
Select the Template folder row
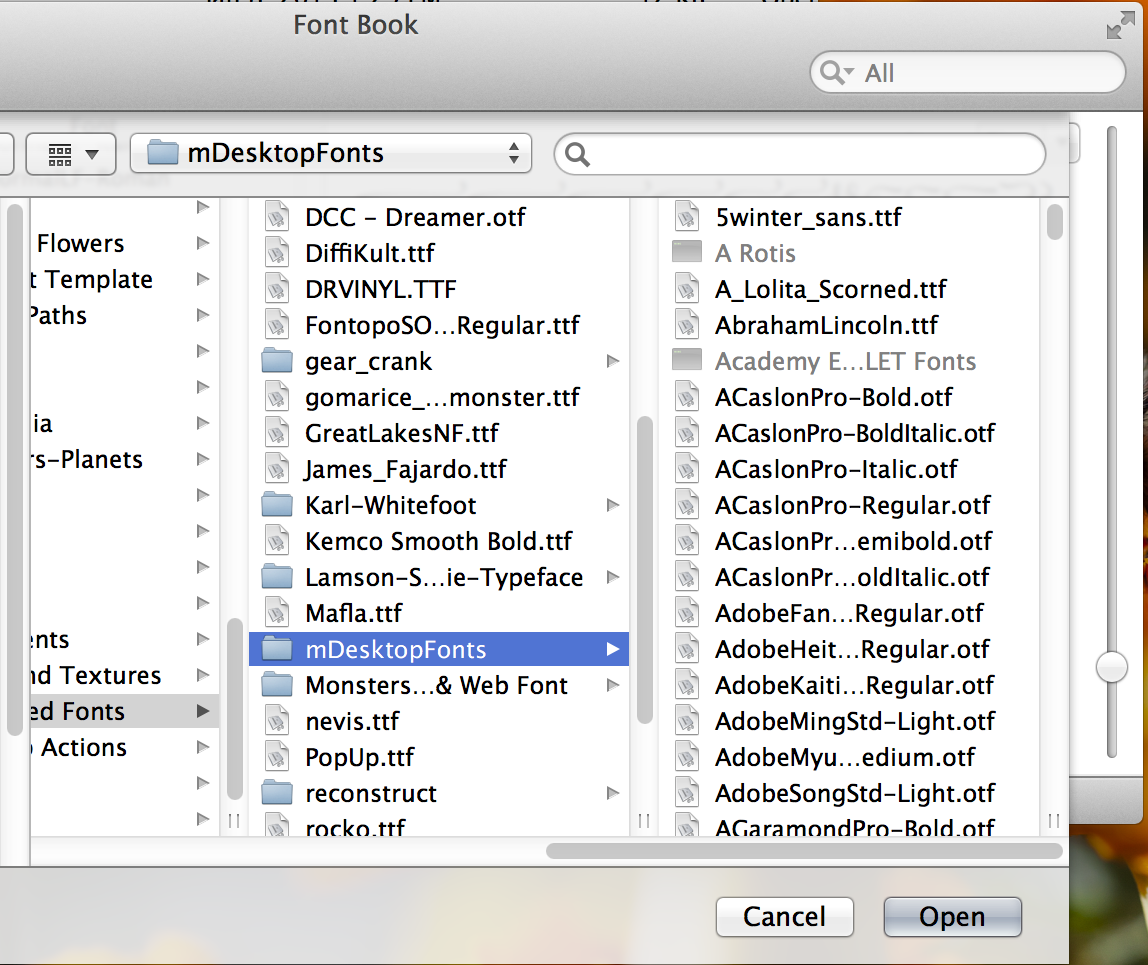point(124,279)
